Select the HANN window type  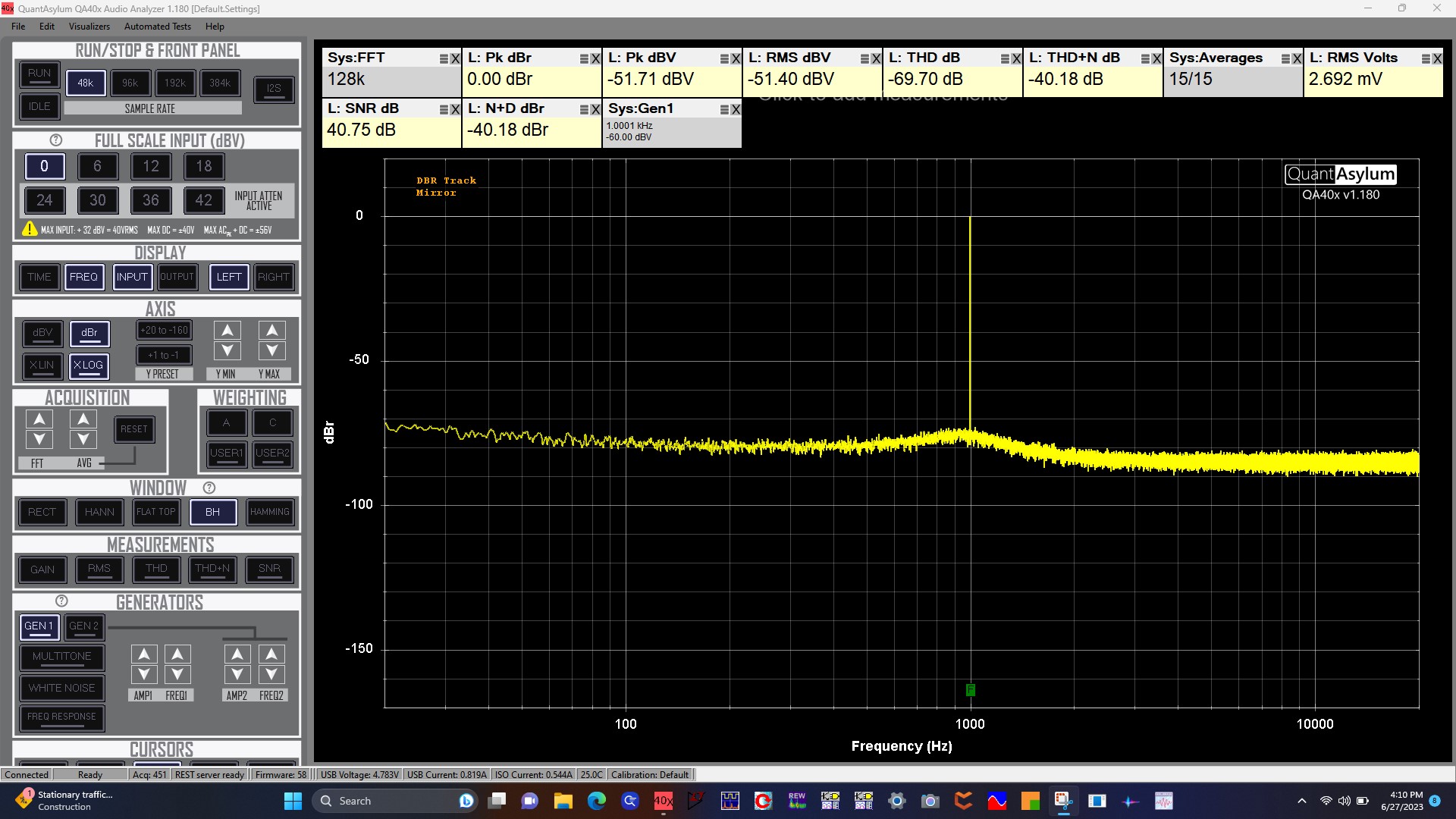tap(99, 512)
